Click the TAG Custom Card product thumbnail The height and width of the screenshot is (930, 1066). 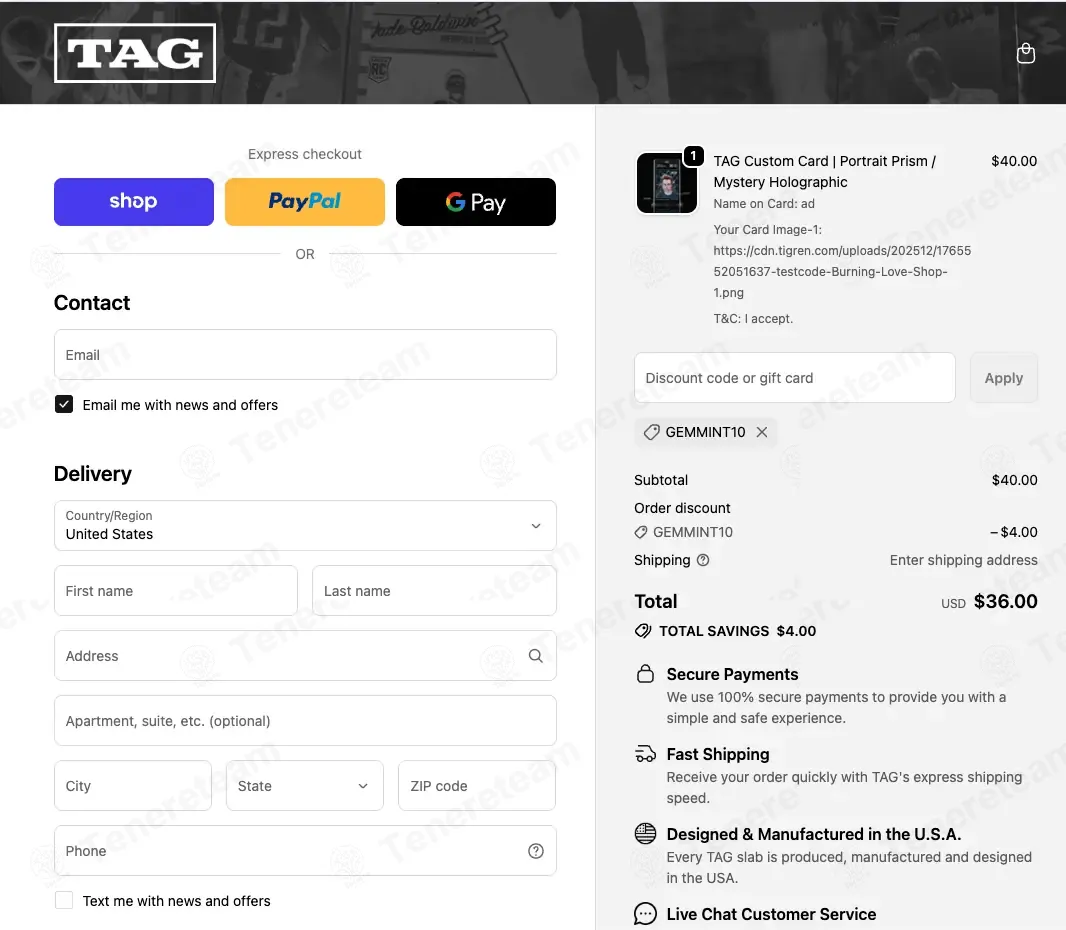666,183
